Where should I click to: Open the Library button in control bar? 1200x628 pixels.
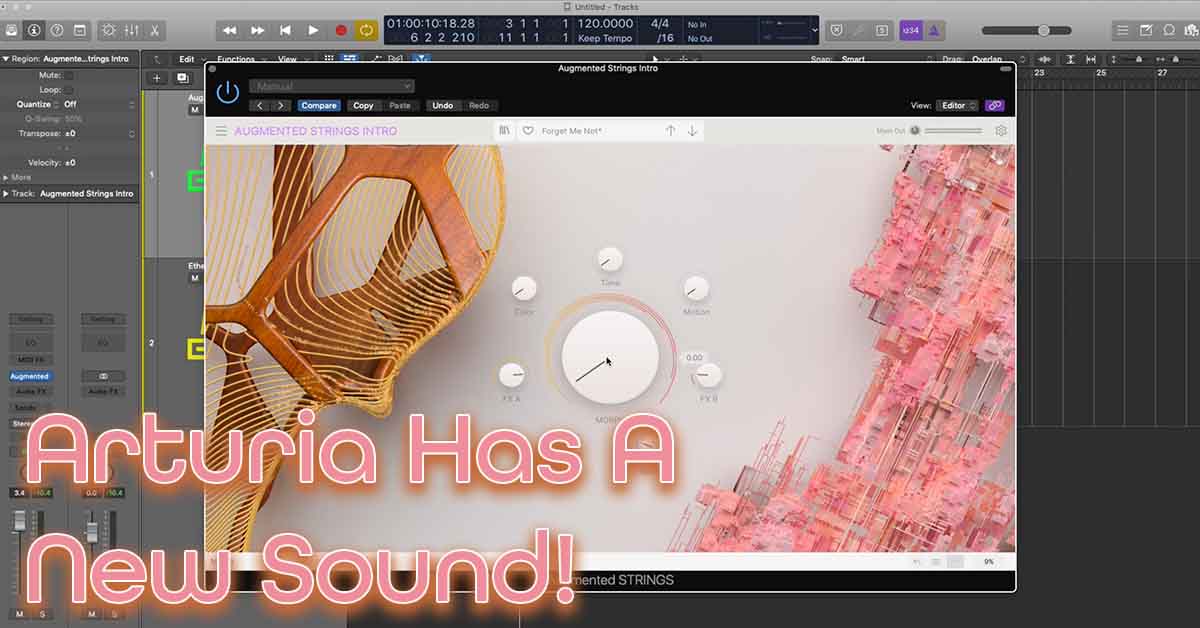11,31
